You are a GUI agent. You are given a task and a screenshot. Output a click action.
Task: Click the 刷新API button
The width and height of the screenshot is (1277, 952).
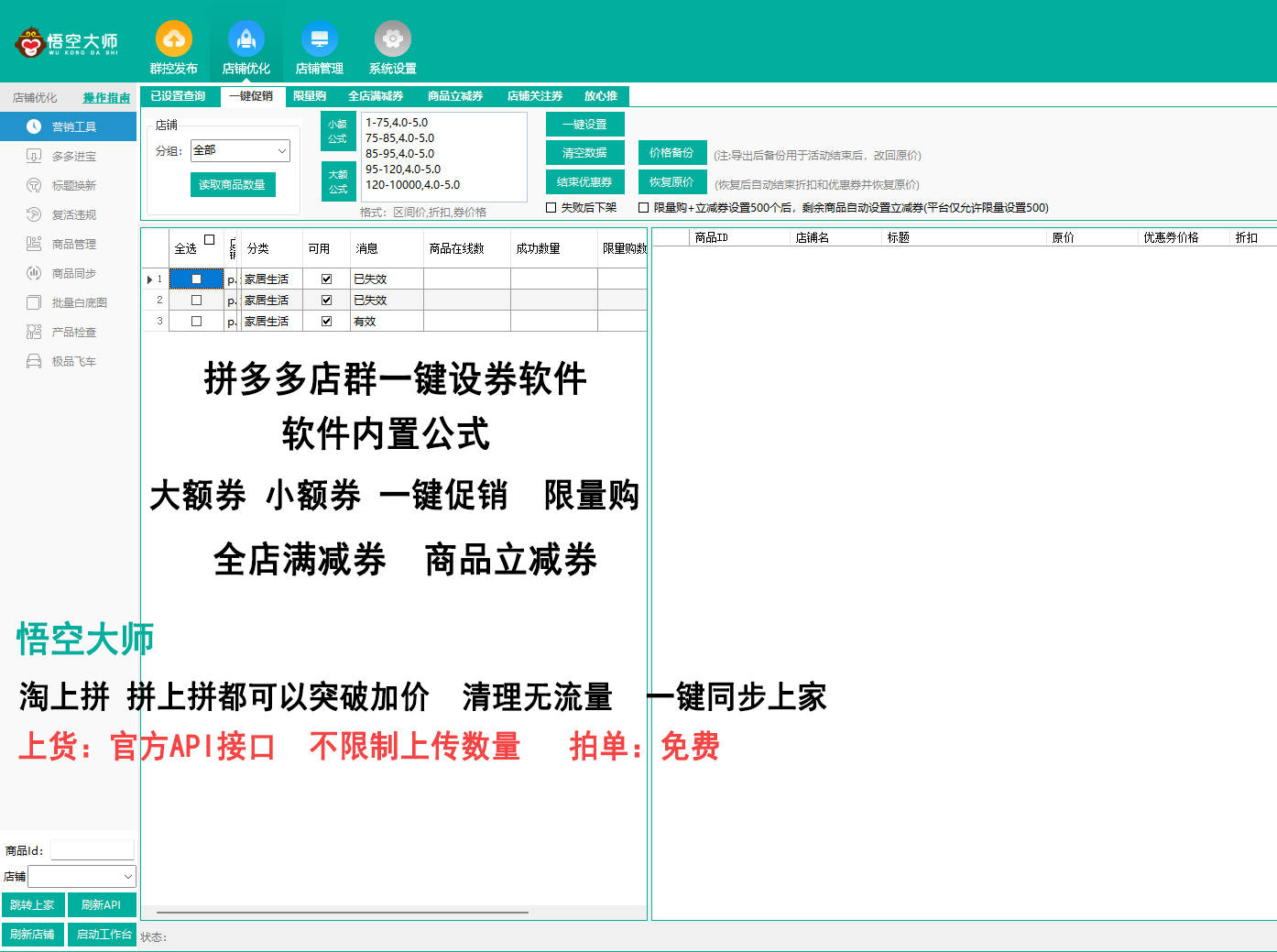tap(102, 904)
